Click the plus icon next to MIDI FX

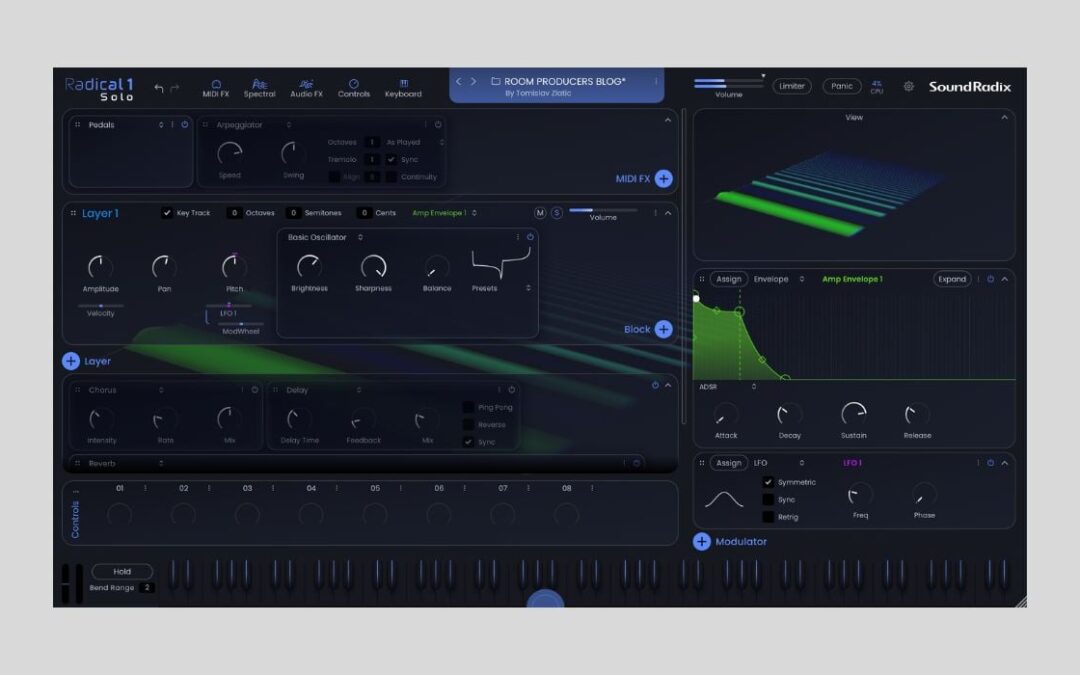click(x=663, y=178)
